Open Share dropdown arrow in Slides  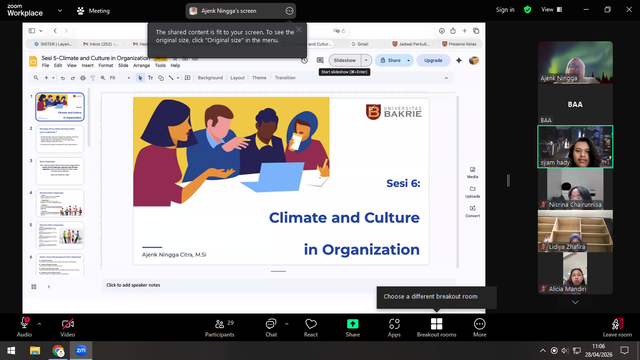(x=409, y=60)
